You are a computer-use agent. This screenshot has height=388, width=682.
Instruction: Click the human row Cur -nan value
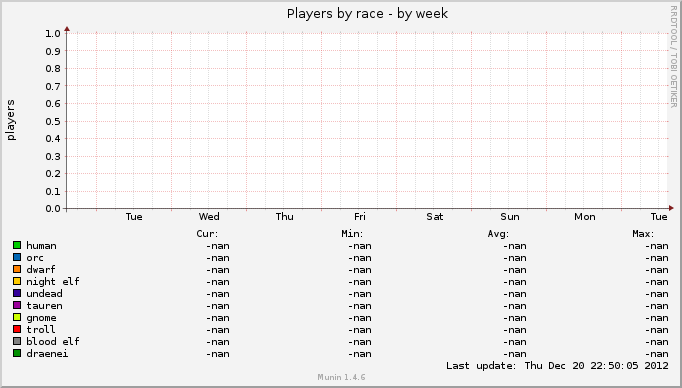click(217, 246)
